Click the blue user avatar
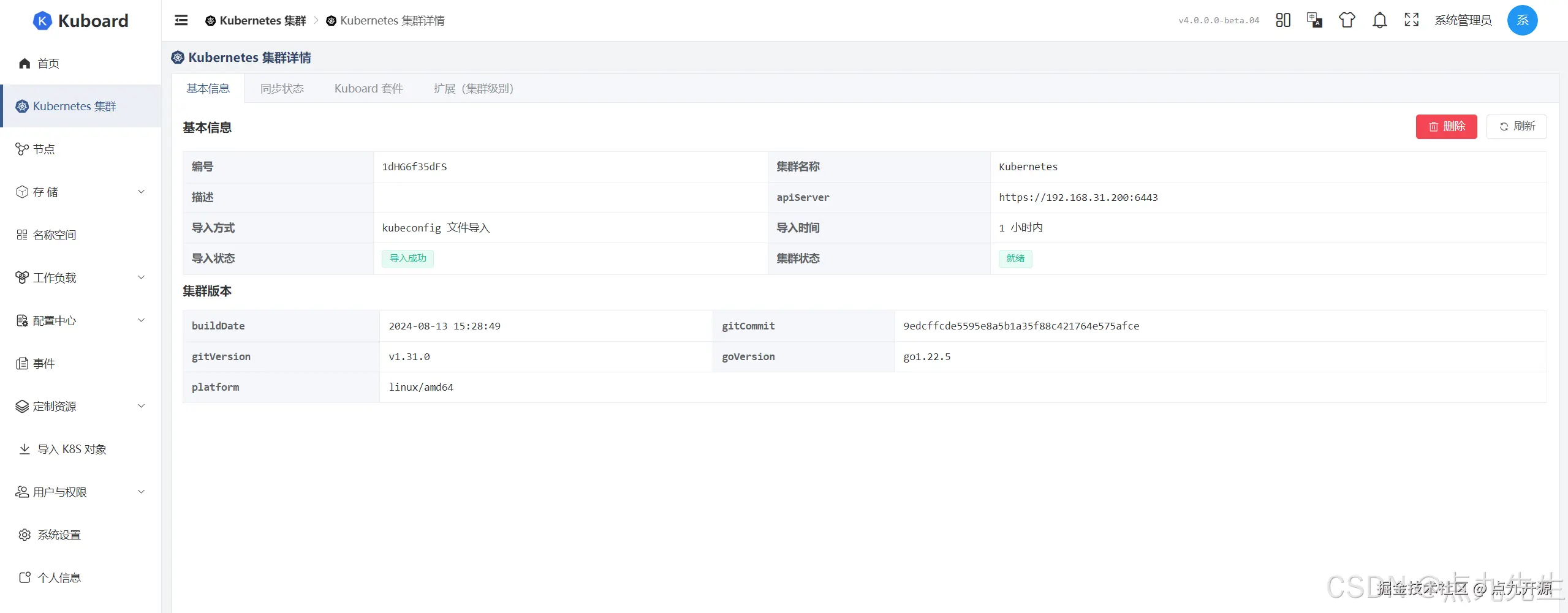 tap(1522, 20)
